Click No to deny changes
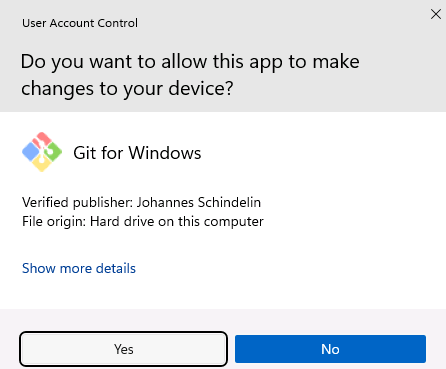446x369 pixels. click(330, 349)
